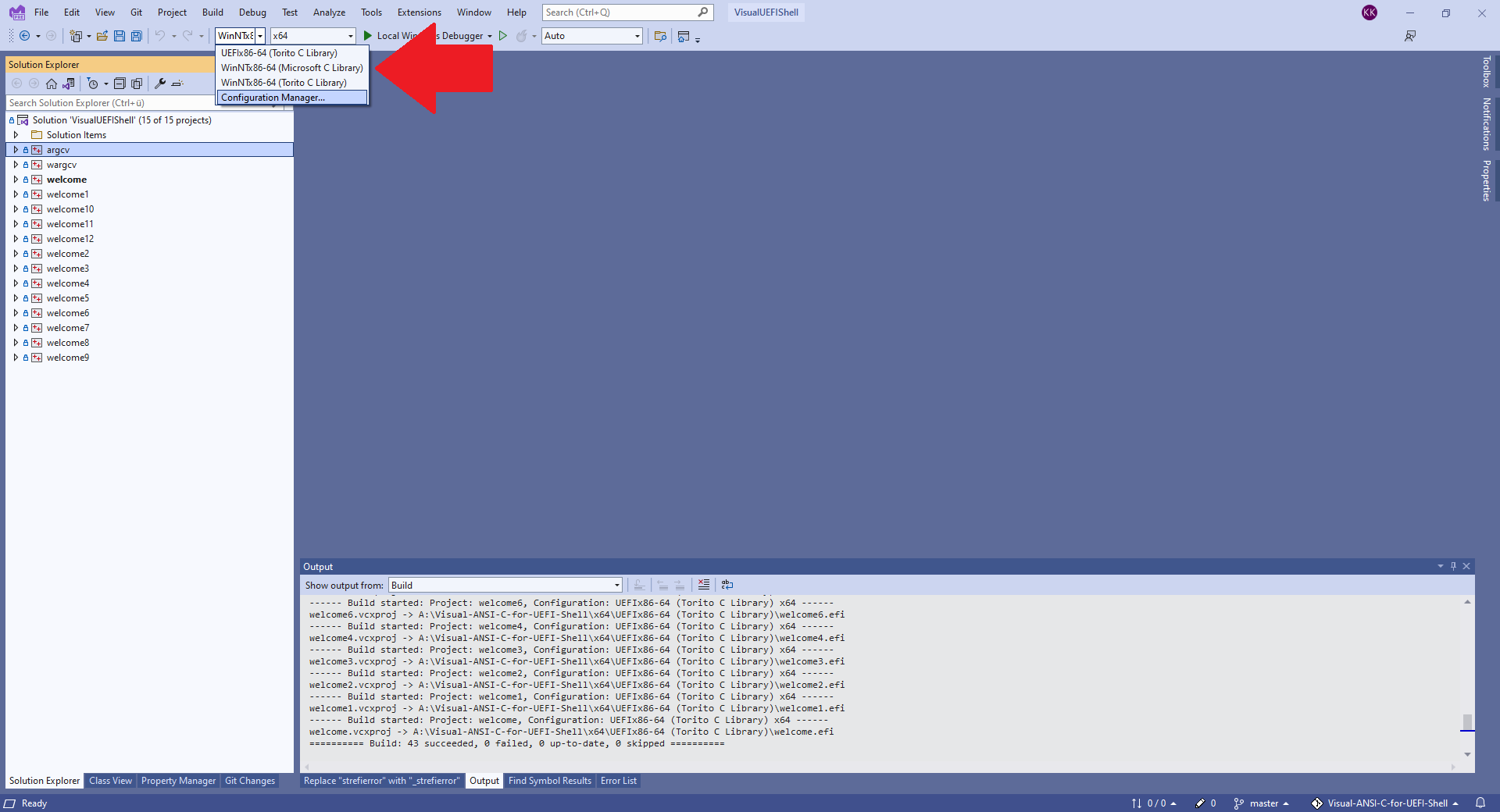Click the Open File folder icon
Screen dimensions: 1500x812
pyautogui.click(x=102, y=36)
